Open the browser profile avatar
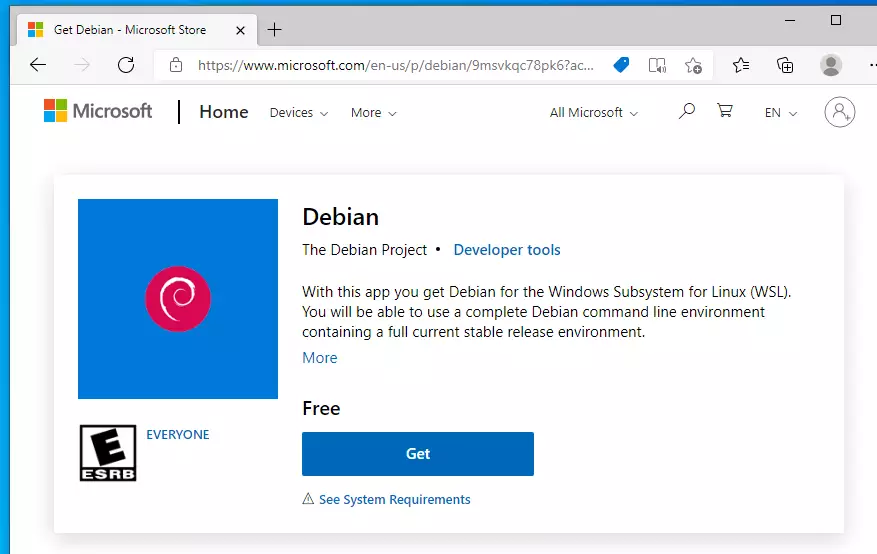This screenshot has width=877, height=554. point(831,65)
